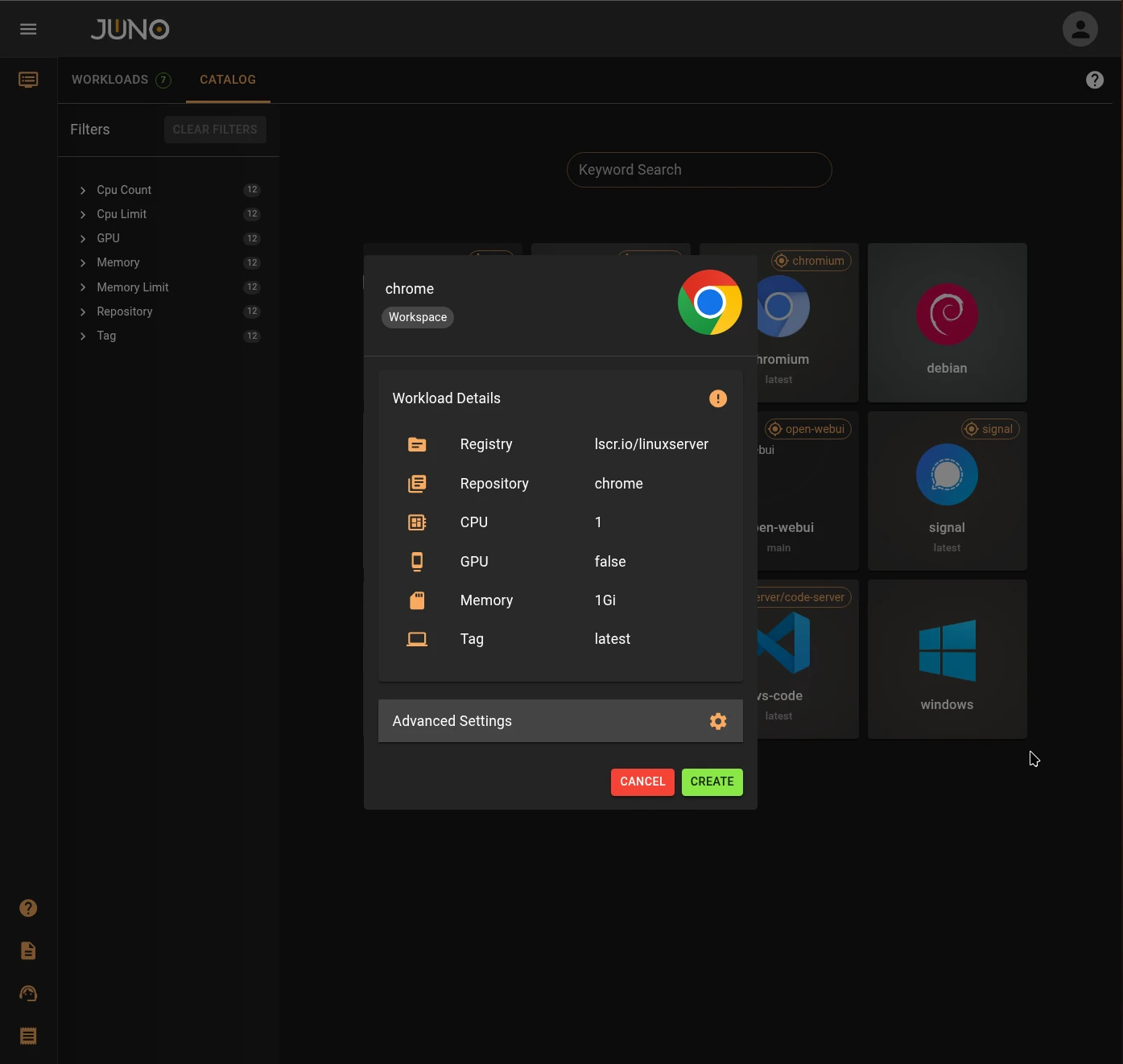Click the Workspace chip

418,317
